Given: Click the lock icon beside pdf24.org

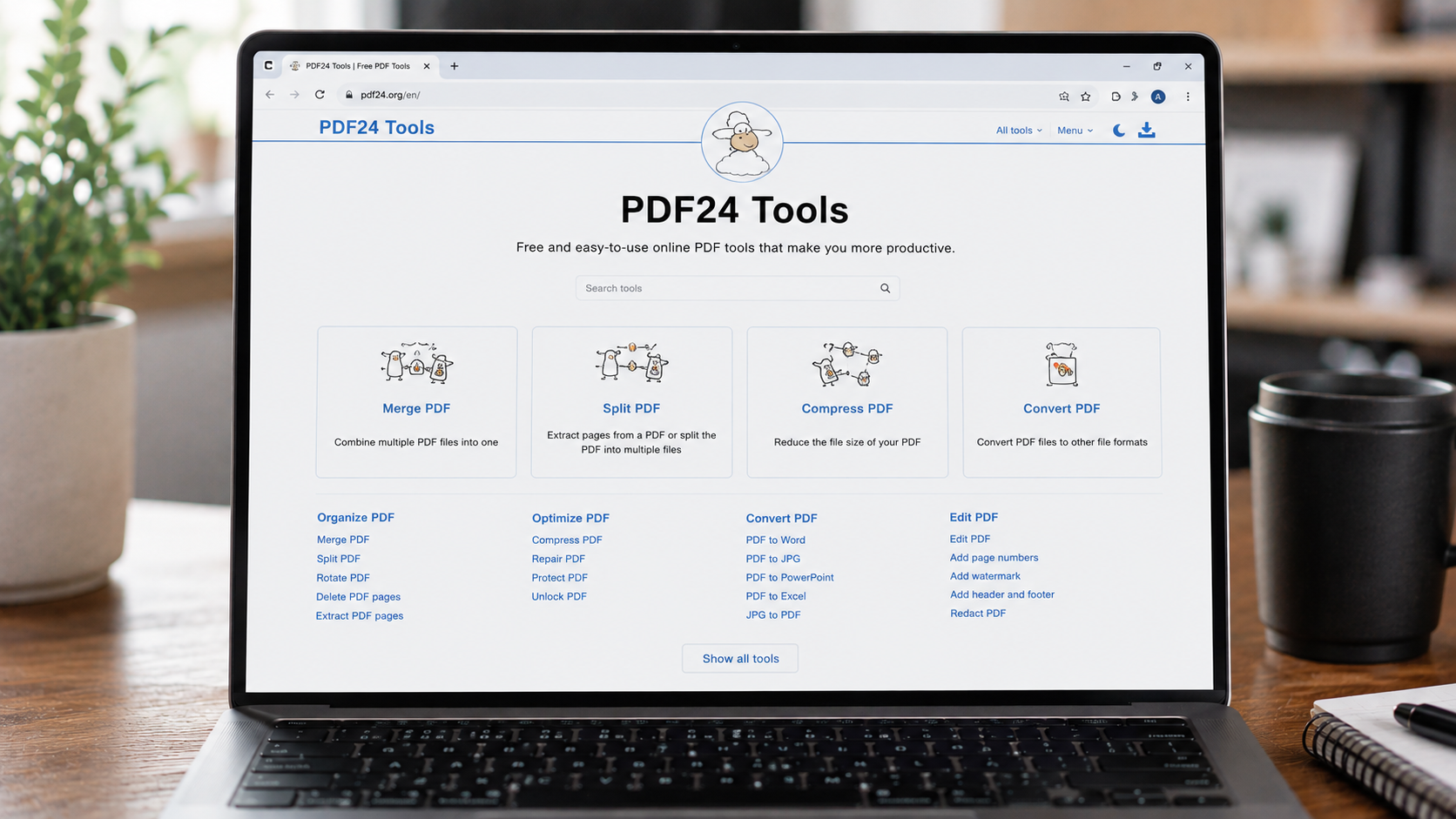Looking at the screenshot, I should point(349,95).
